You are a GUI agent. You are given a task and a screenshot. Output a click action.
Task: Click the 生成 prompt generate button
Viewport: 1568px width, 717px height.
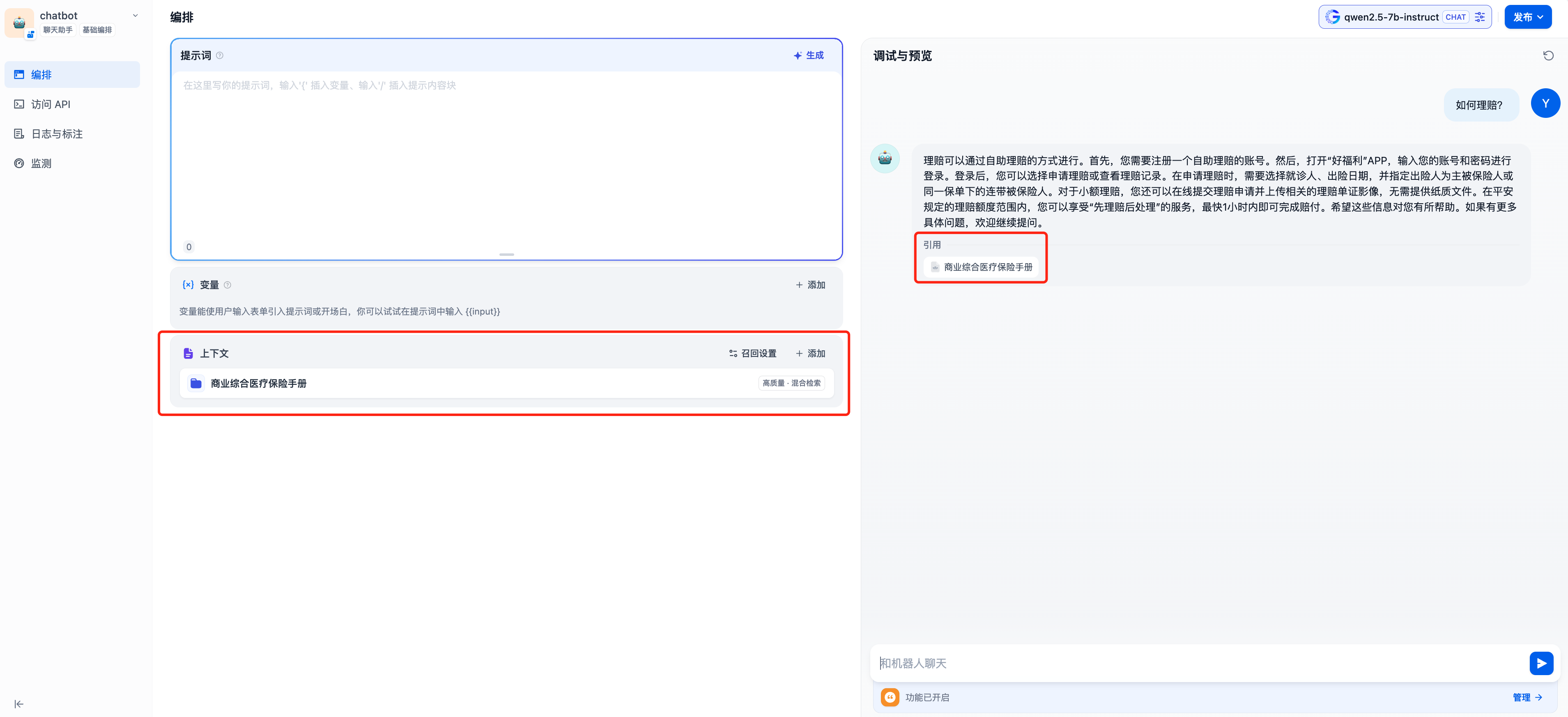click(808, 55)
